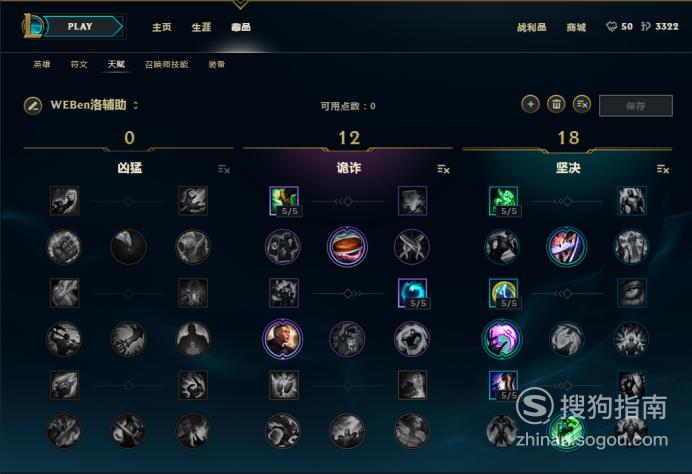Select the pink swirl mastery in 坚决

point(502,339)
